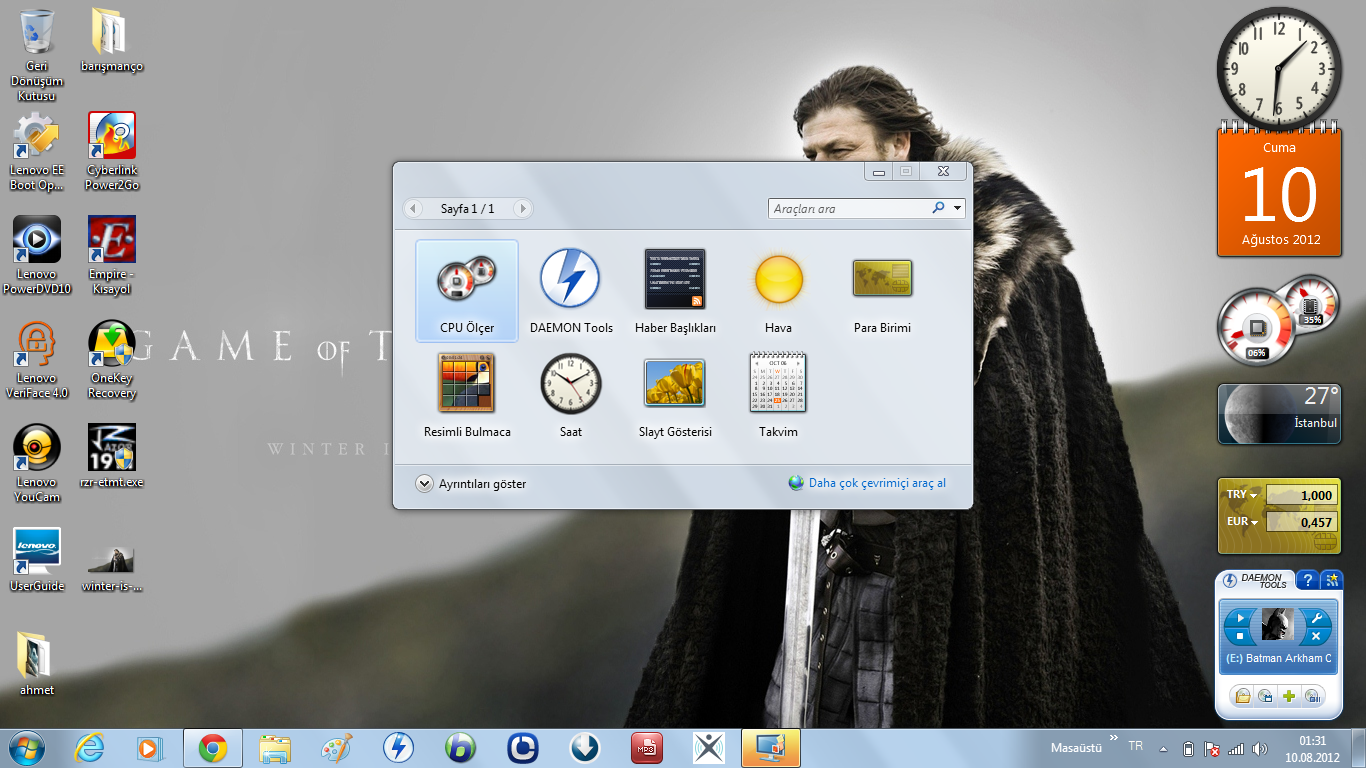Screen dimensions: 1366x768
Task: Click the 1,000 TRY value field
Action: coord(1300,495)
